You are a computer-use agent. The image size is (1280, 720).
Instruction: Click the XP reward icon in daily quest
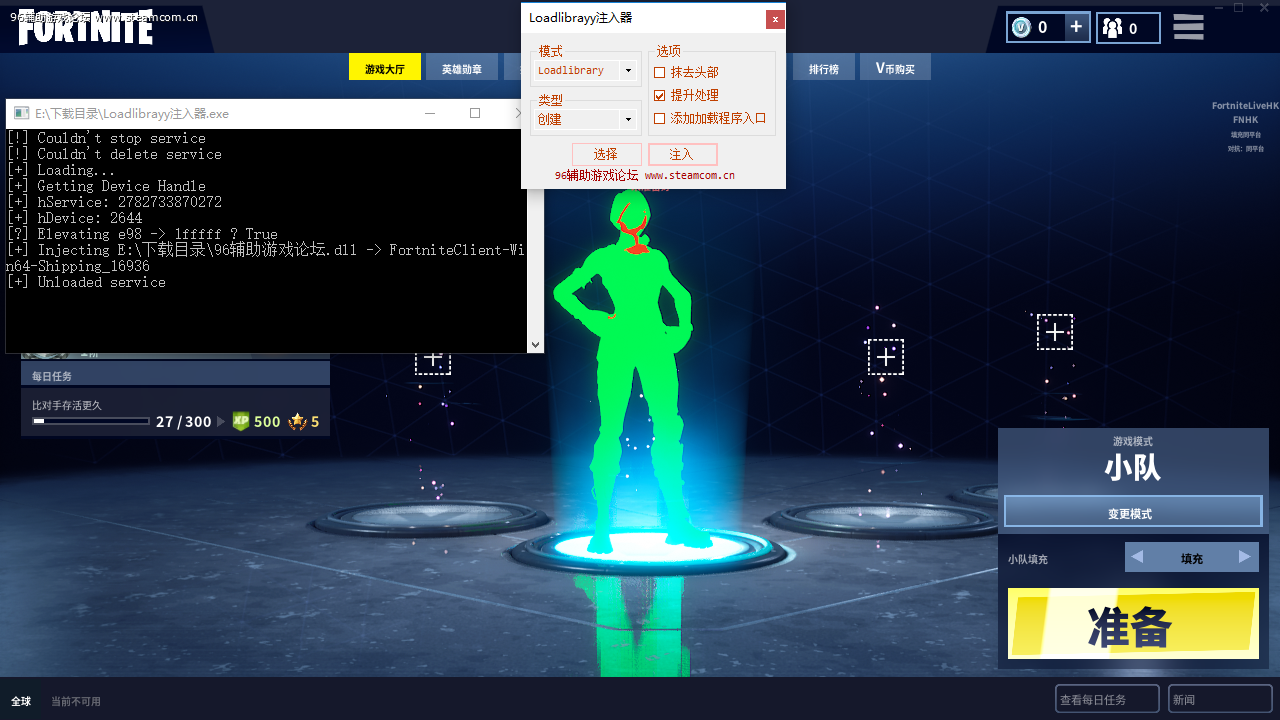(241, 421)
